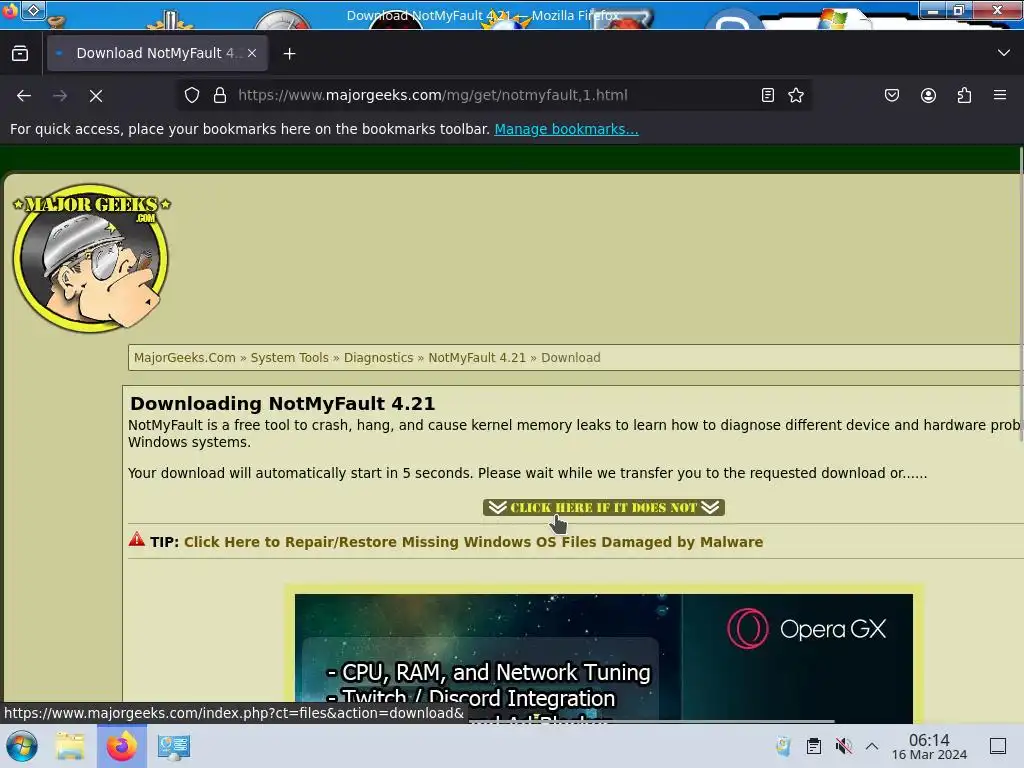This screenshot has height=768, width=1024.
Task: Open the NotMyFault 4.21 breadcrumb
Action: pyautogui.click(x=477, y=358)
